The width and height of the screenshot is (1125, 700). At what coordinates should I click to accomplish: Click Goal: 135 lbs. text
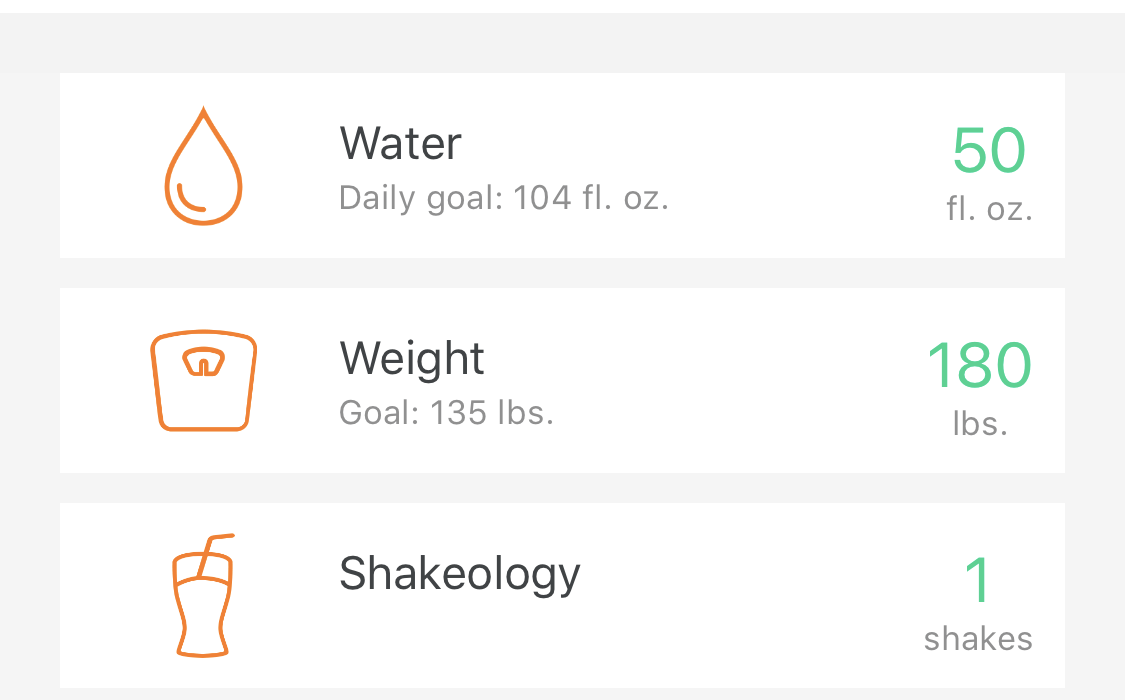click(446, 413)
